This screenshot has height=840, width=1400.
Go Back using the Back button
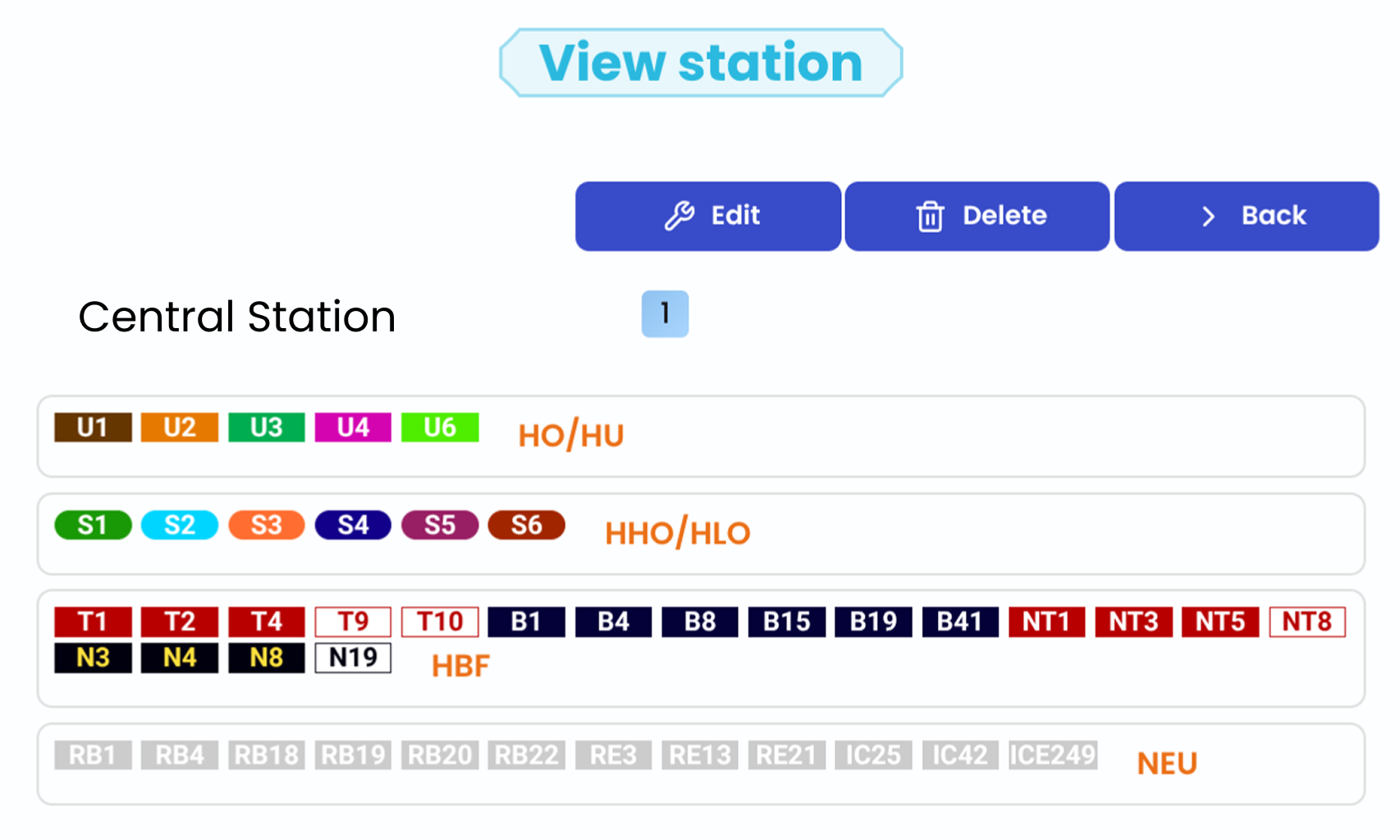[x=1246, y=216]
